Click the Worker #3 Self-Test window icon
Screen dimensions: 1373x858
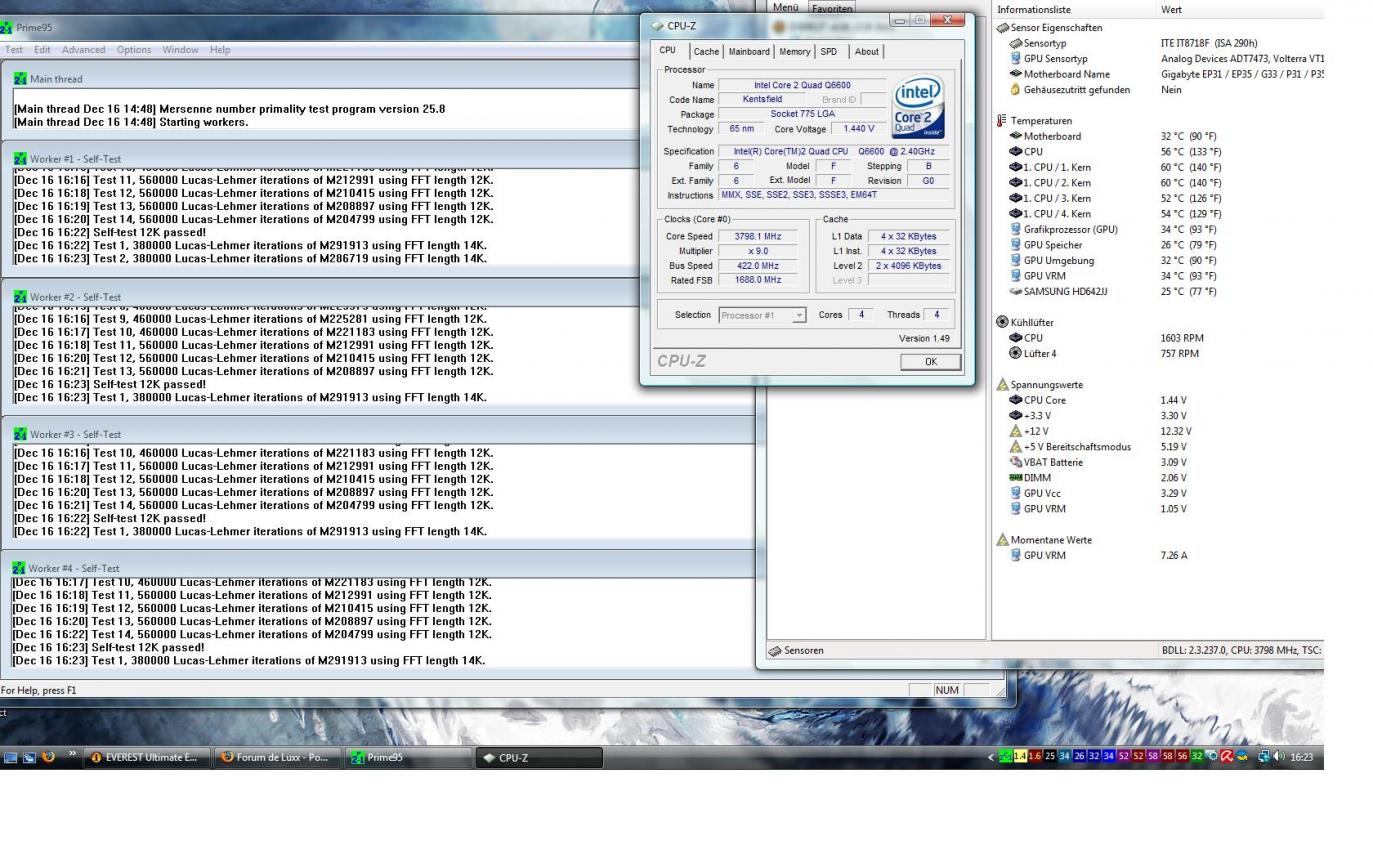[x=20, y=434]
